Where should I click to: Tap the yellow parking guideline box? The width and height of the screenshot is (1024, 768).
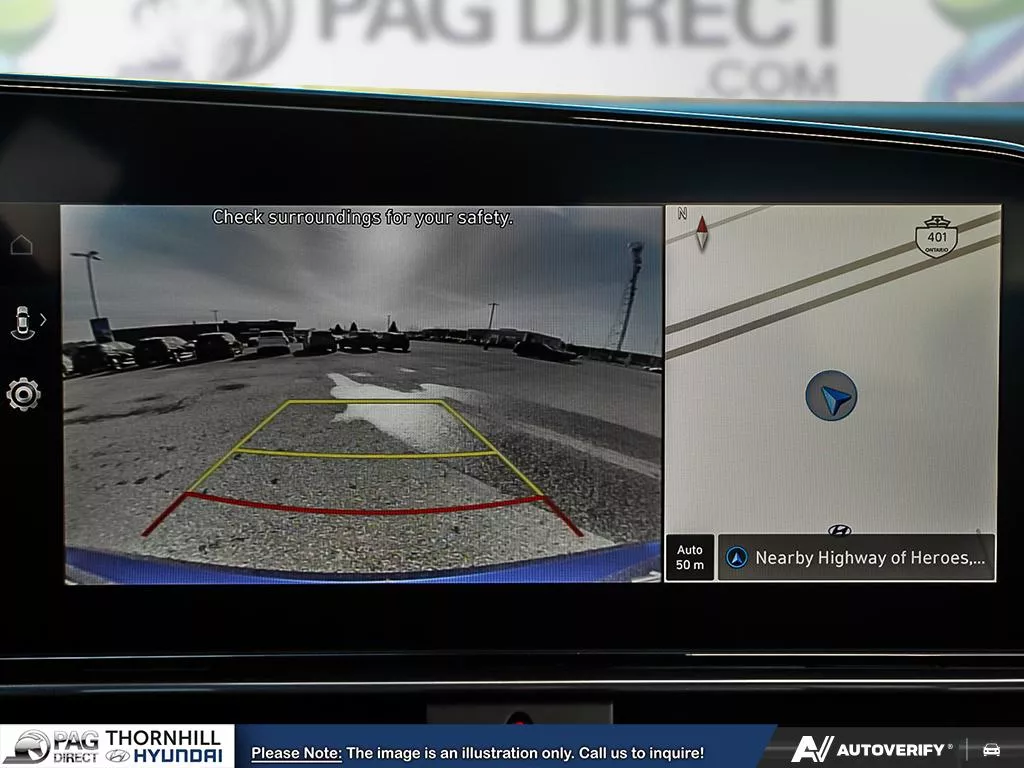[365, 428]
